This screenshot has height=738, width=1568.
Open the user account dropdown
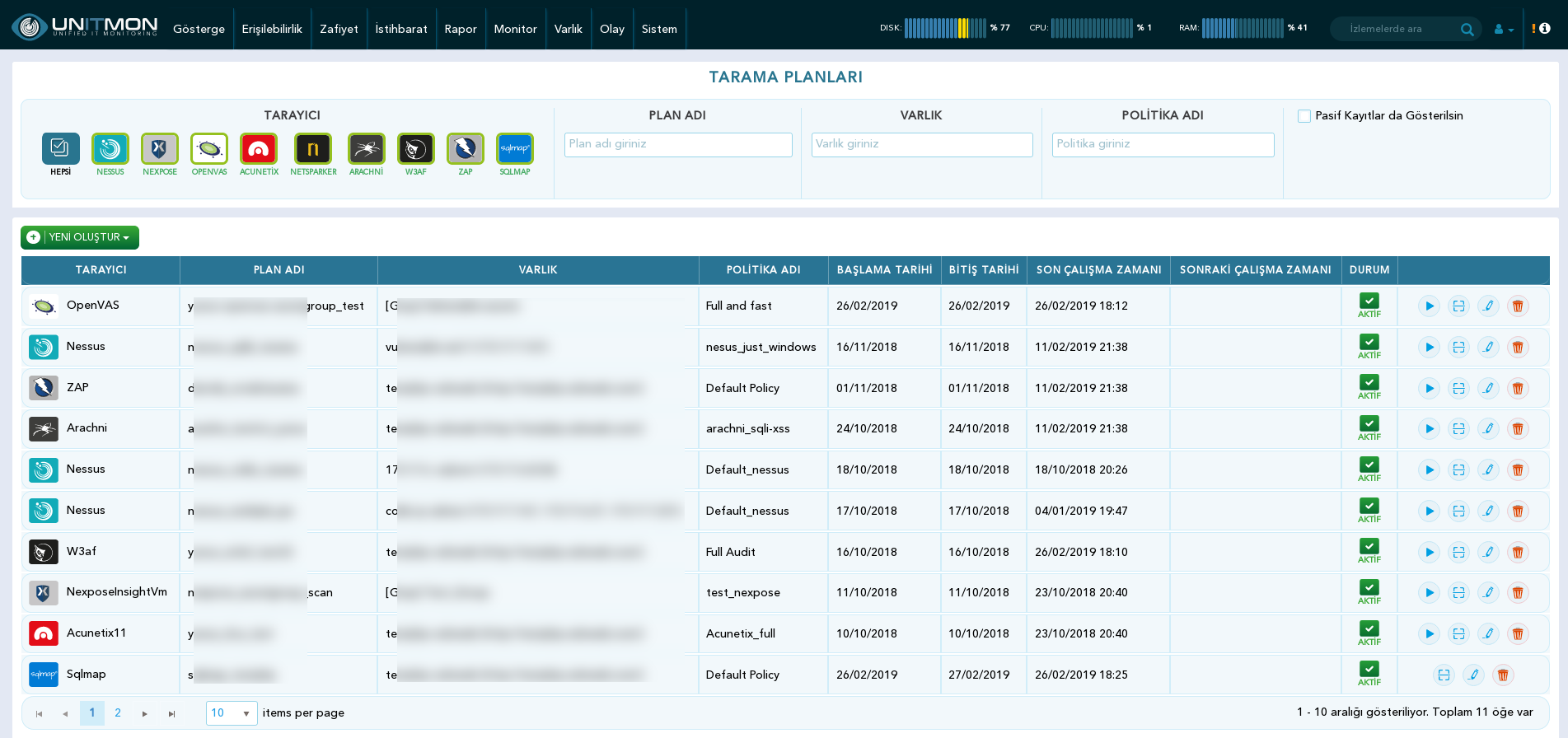point(1504,29)
